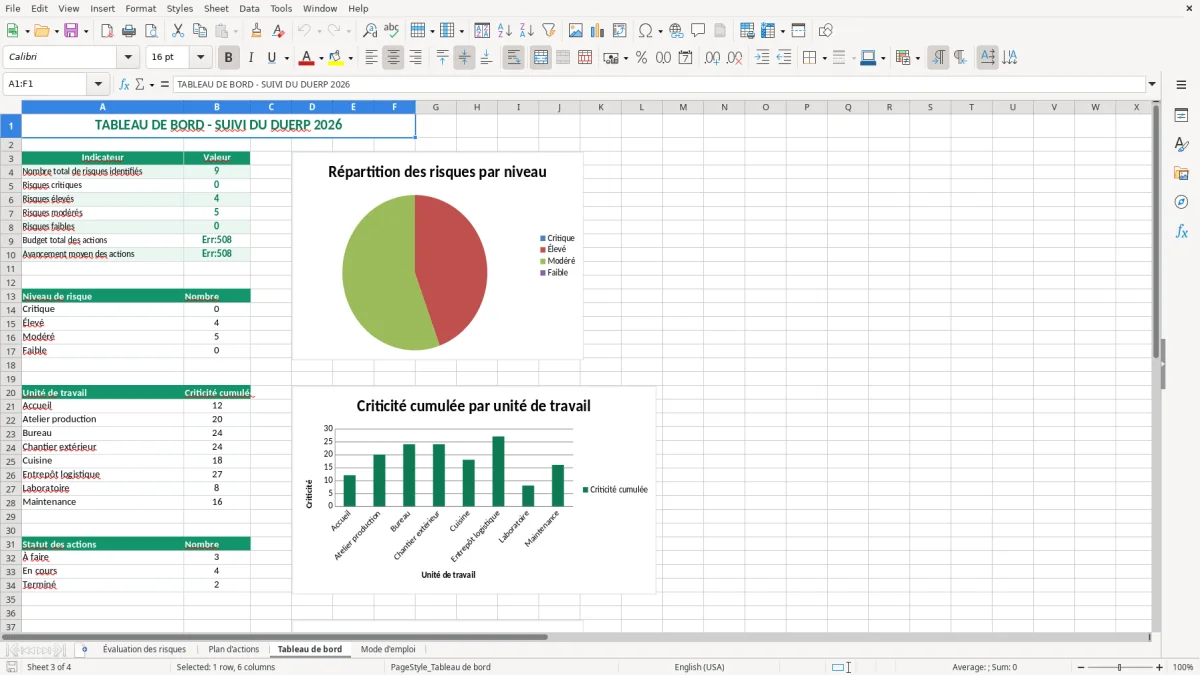
Task: Format cell as percent
Action: click(641, 58)
